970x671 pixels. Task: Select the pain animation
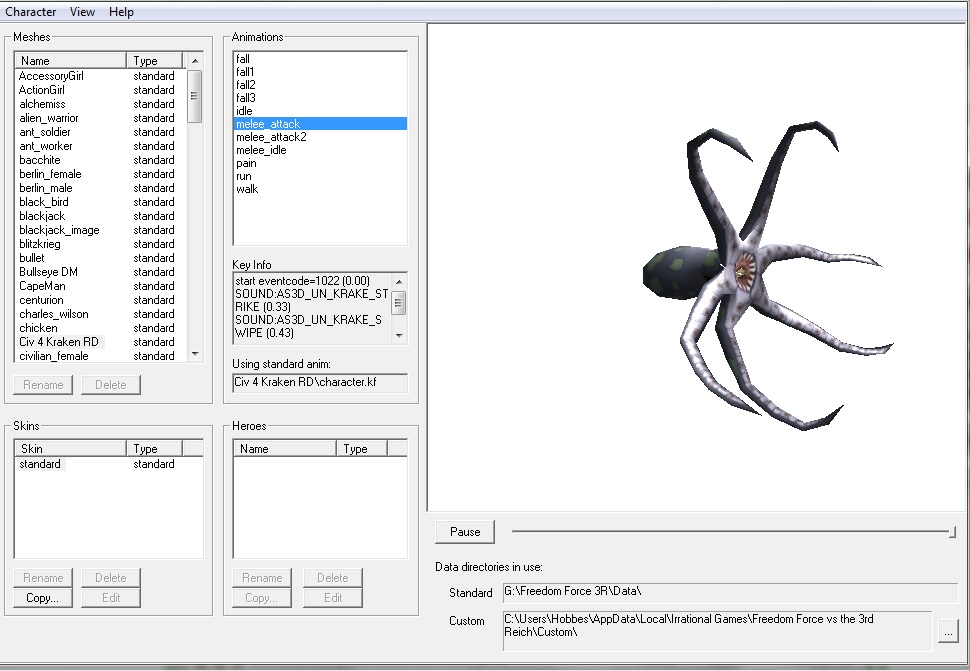(320, 163)
